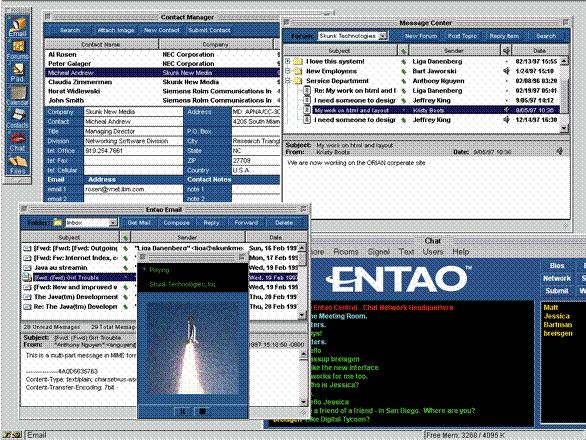The width and height of the screenshot is (586, 440).
Task: Click speaker icon in New Employees row
Action: (506, 71)
